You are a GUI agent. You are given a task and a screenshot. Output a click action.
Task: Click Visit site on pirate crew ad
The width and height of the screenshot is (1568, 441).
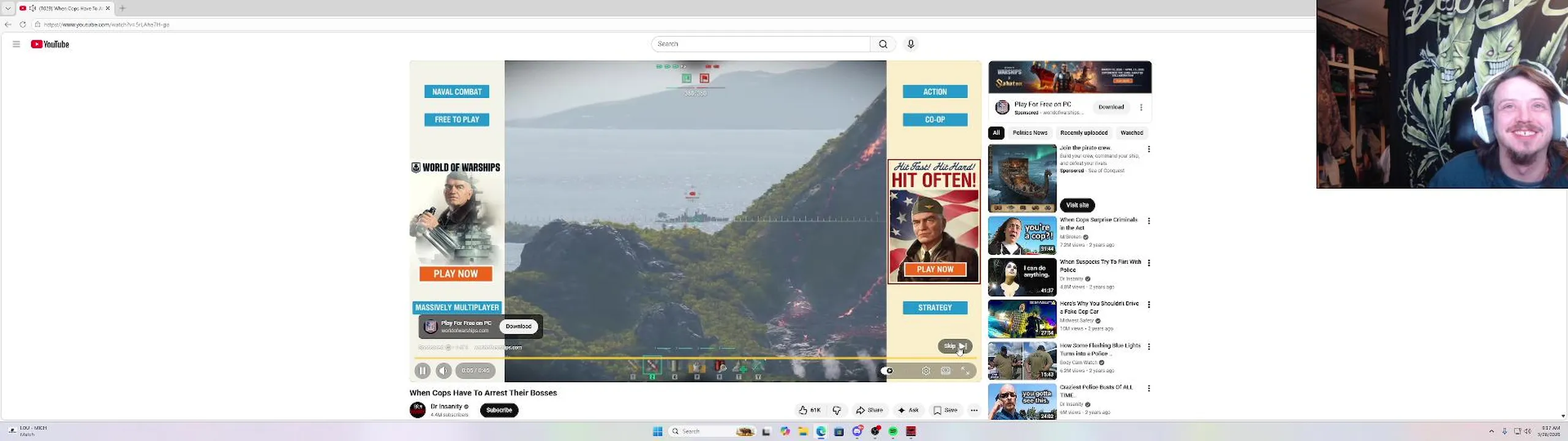[x=1077, y=205]
